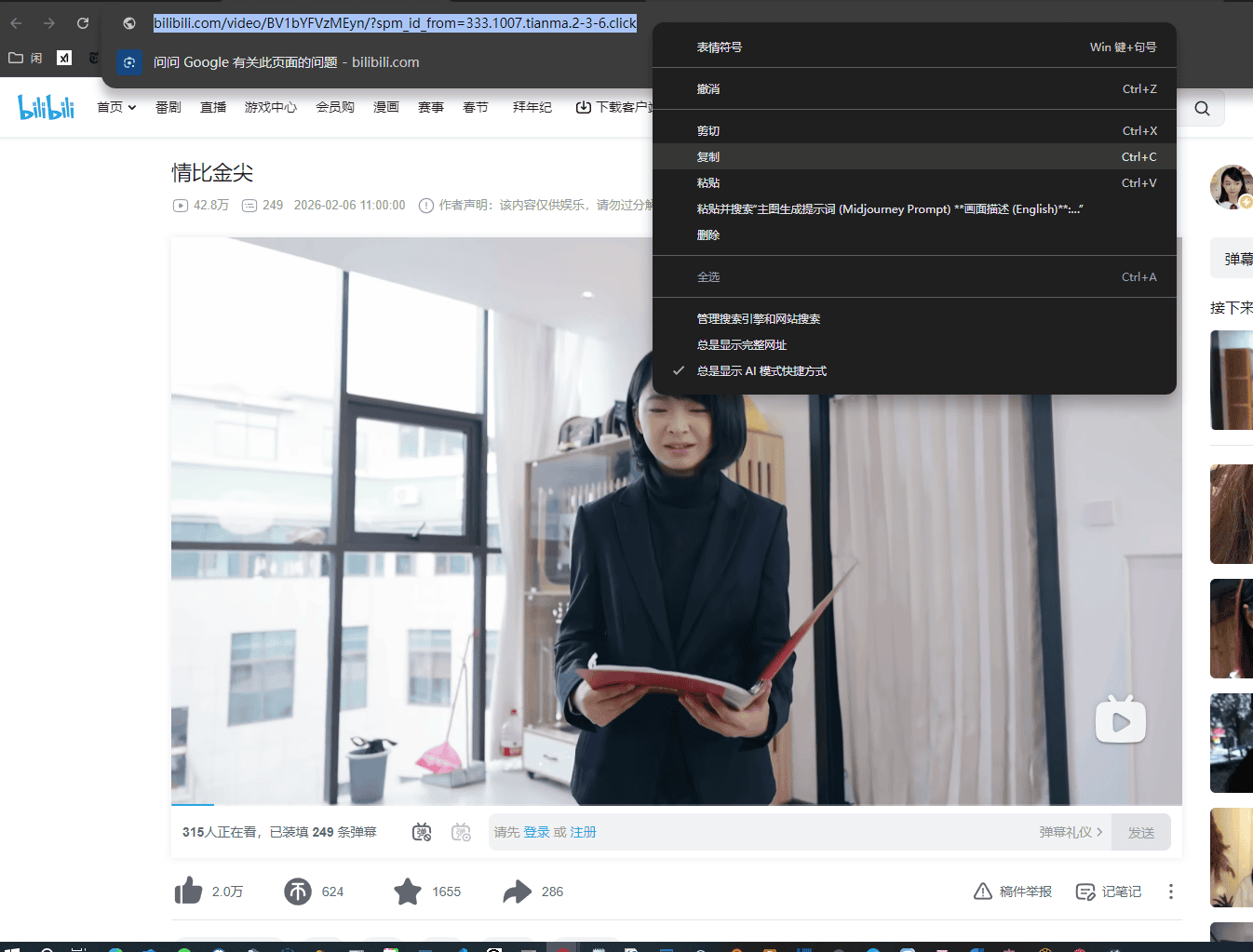The width and height of the screenshot is (1253, 952).
Task: Open search with the magnifier icon
Action: [1202, 108]
